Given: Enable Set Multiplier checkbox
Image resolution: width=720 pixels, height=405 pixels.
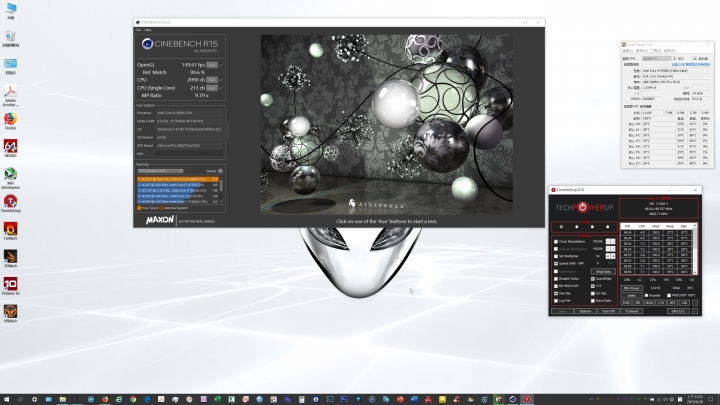Looking at the screenshot, I should pyautogui.click(x=556, y=256).
